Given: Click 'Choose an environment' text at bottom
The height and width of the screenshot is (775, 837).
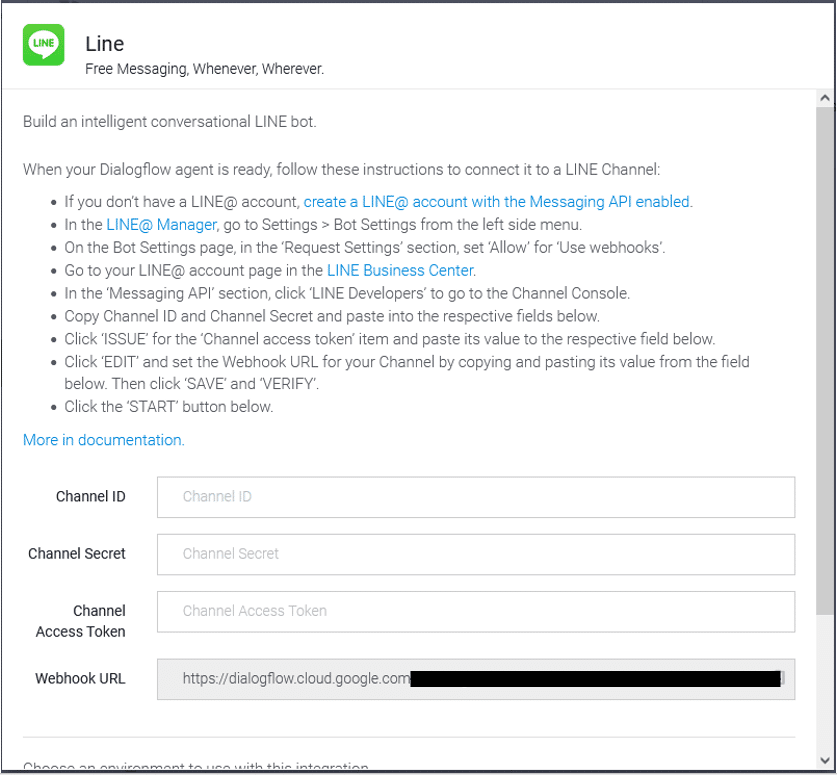Looking at the screenshot, I should [x=195, y=766].
